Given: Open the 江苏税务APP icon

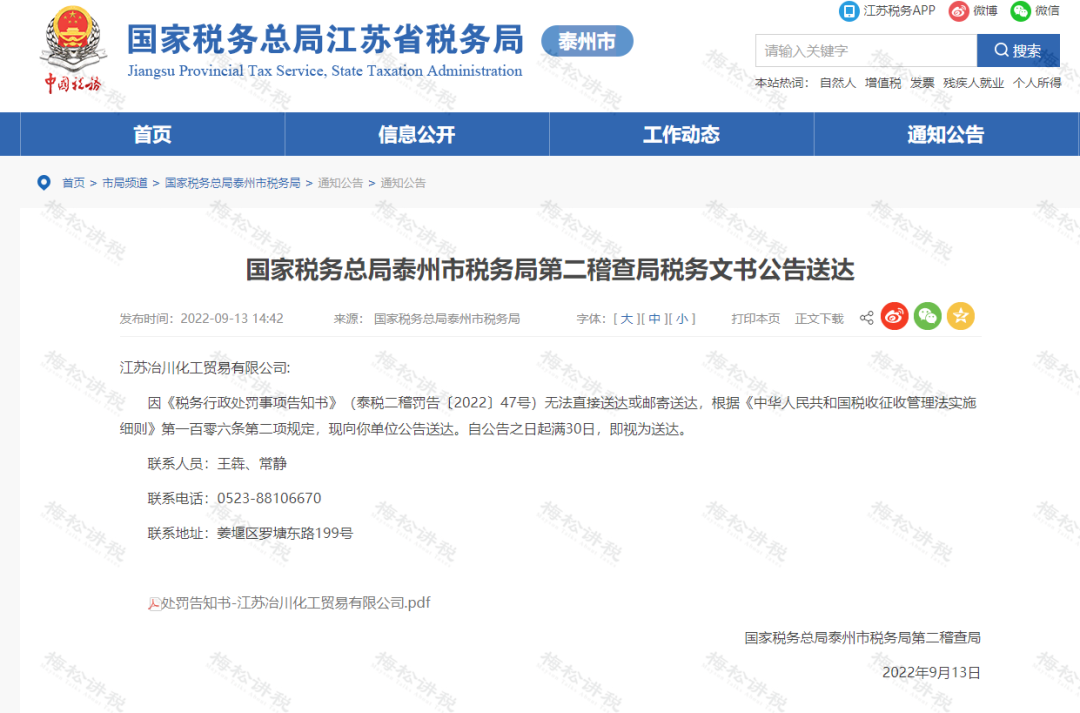Looking at the screenshot, I should pyautogui.click(x=849, y=11).
